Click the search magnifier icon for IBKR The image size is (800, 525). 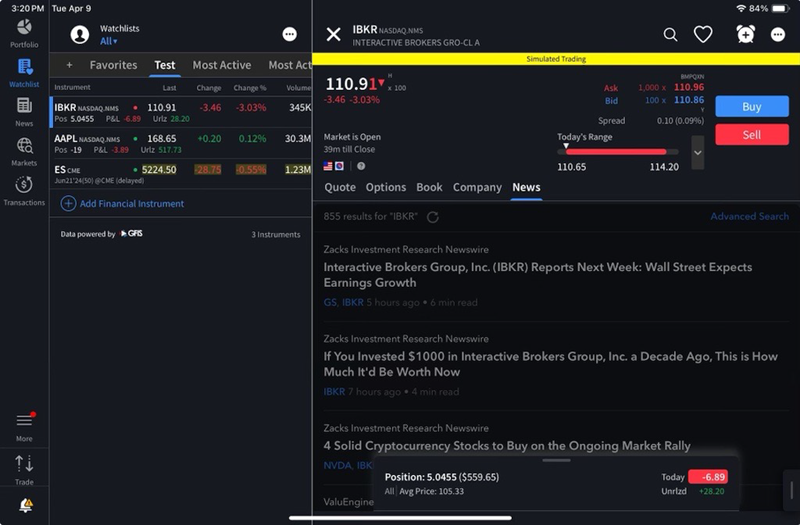[x=670, y=35]
